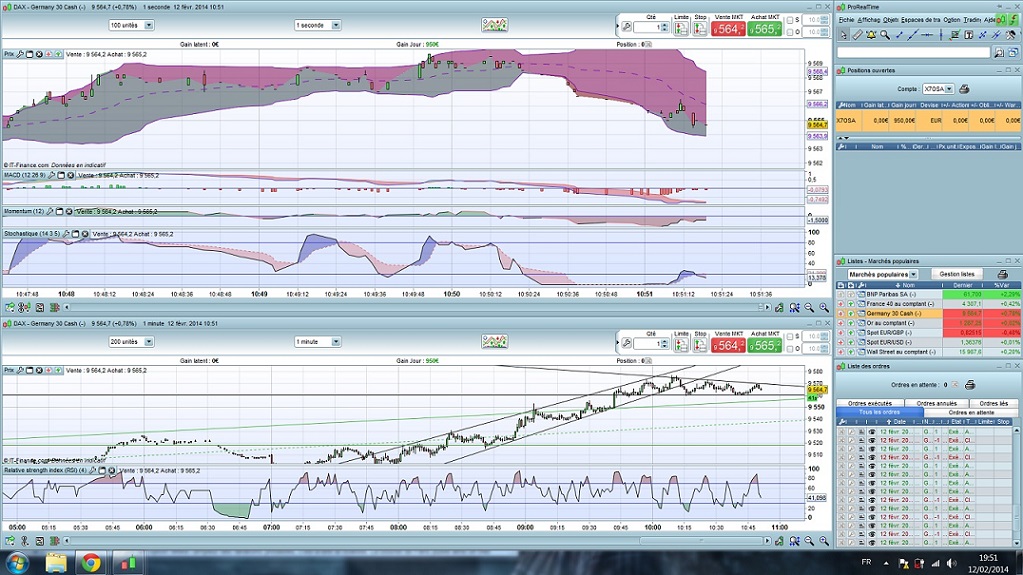Close the RSI indicator panel
Viewport: 1023px width, 575px height.
(112, 471)
